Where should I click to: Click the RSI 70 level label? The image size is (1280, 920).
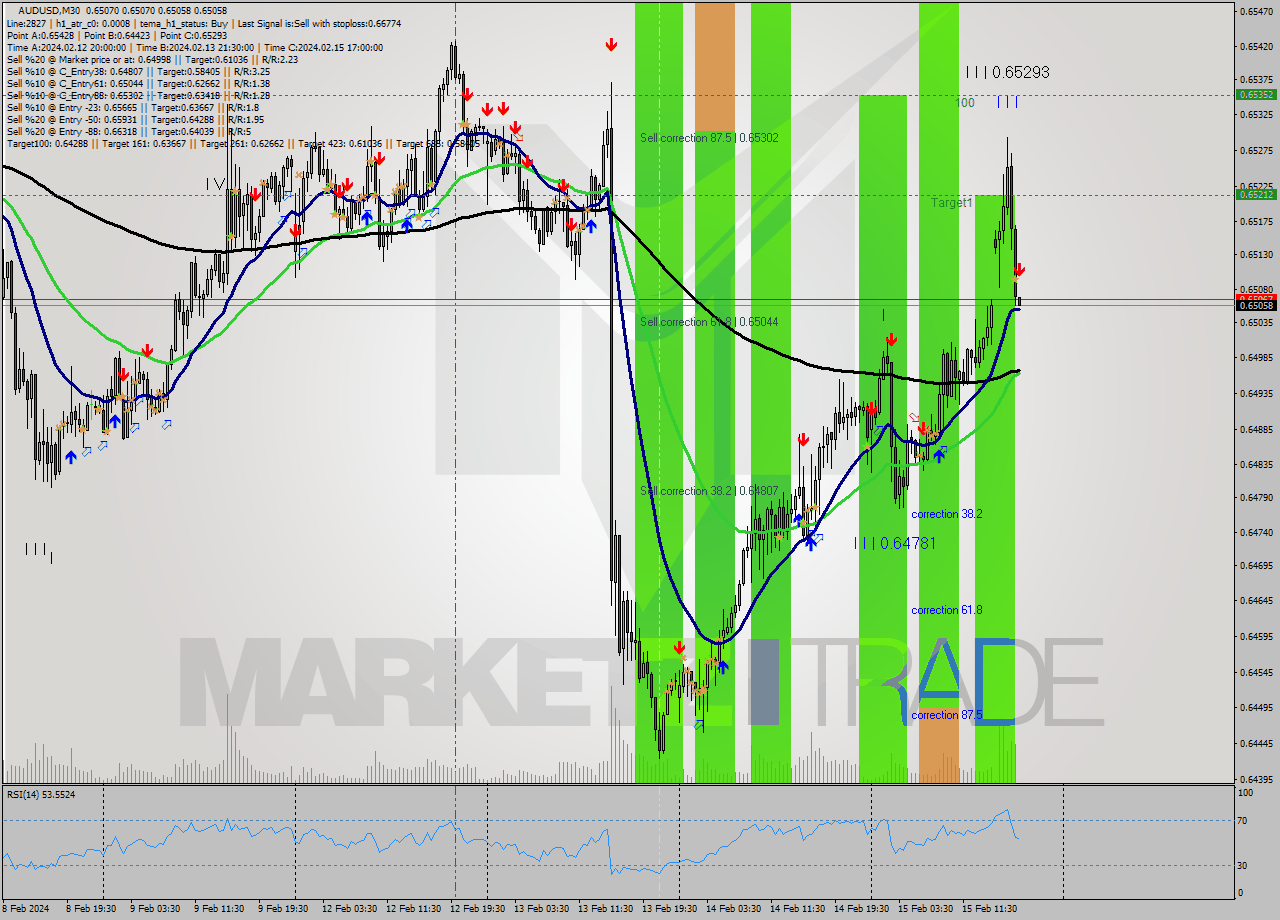point(1244,821)
